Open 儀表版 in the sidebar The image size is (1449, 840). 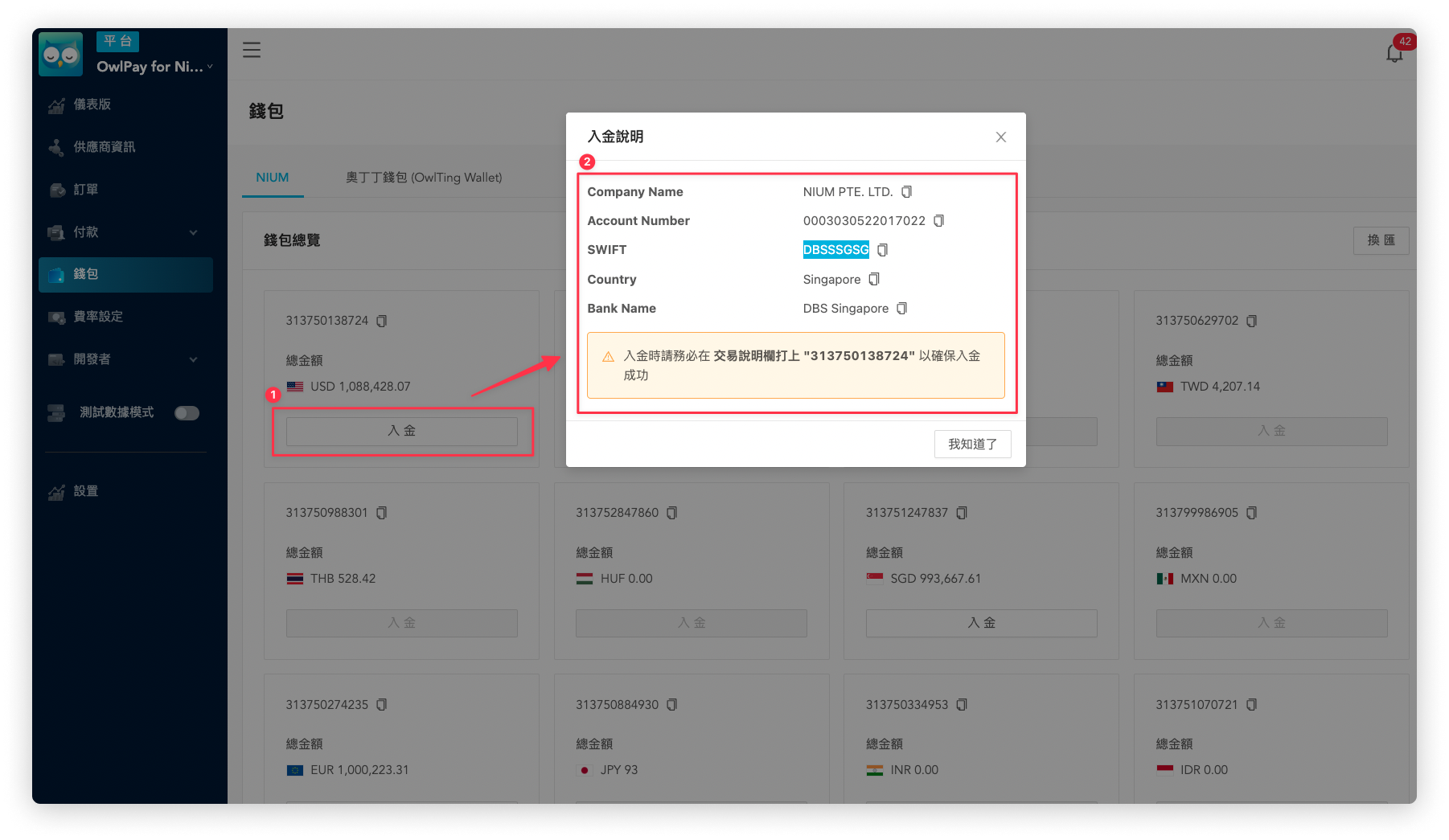pos(125,104)
